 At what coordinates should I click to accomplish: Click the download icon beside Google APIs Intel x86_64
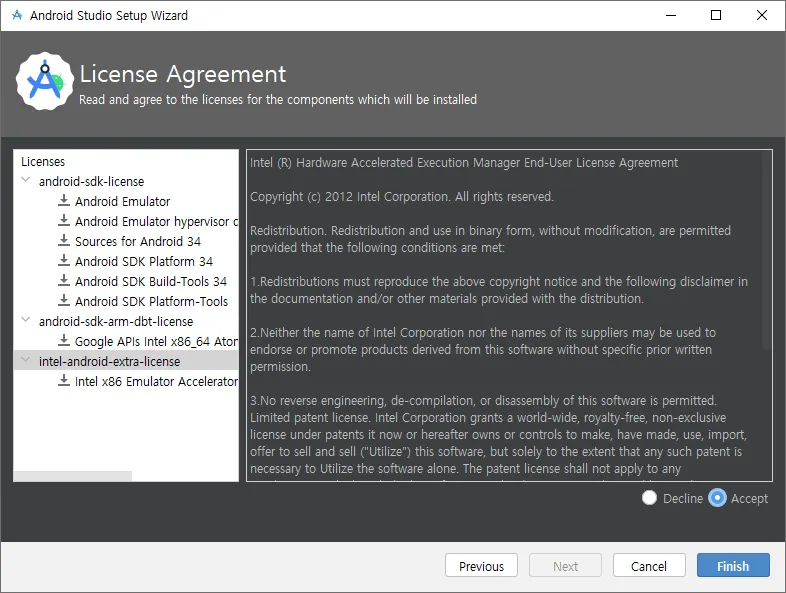pos(64,341)
